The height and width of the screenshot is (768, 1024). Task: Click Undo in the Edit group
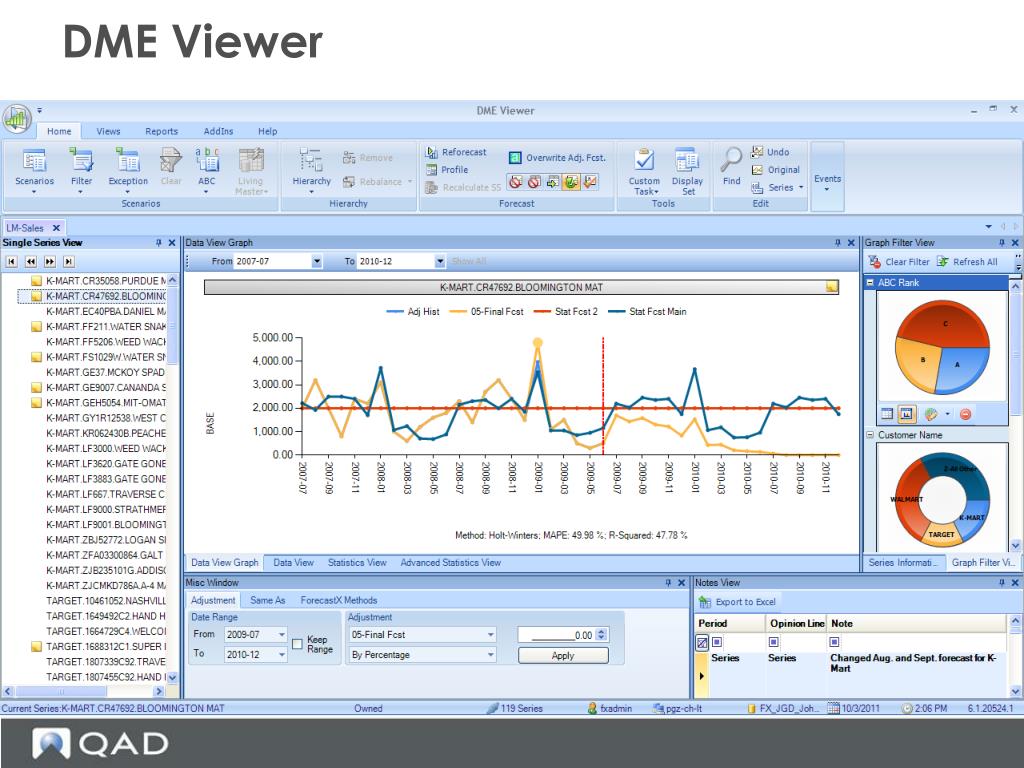[x=770, y=152]
